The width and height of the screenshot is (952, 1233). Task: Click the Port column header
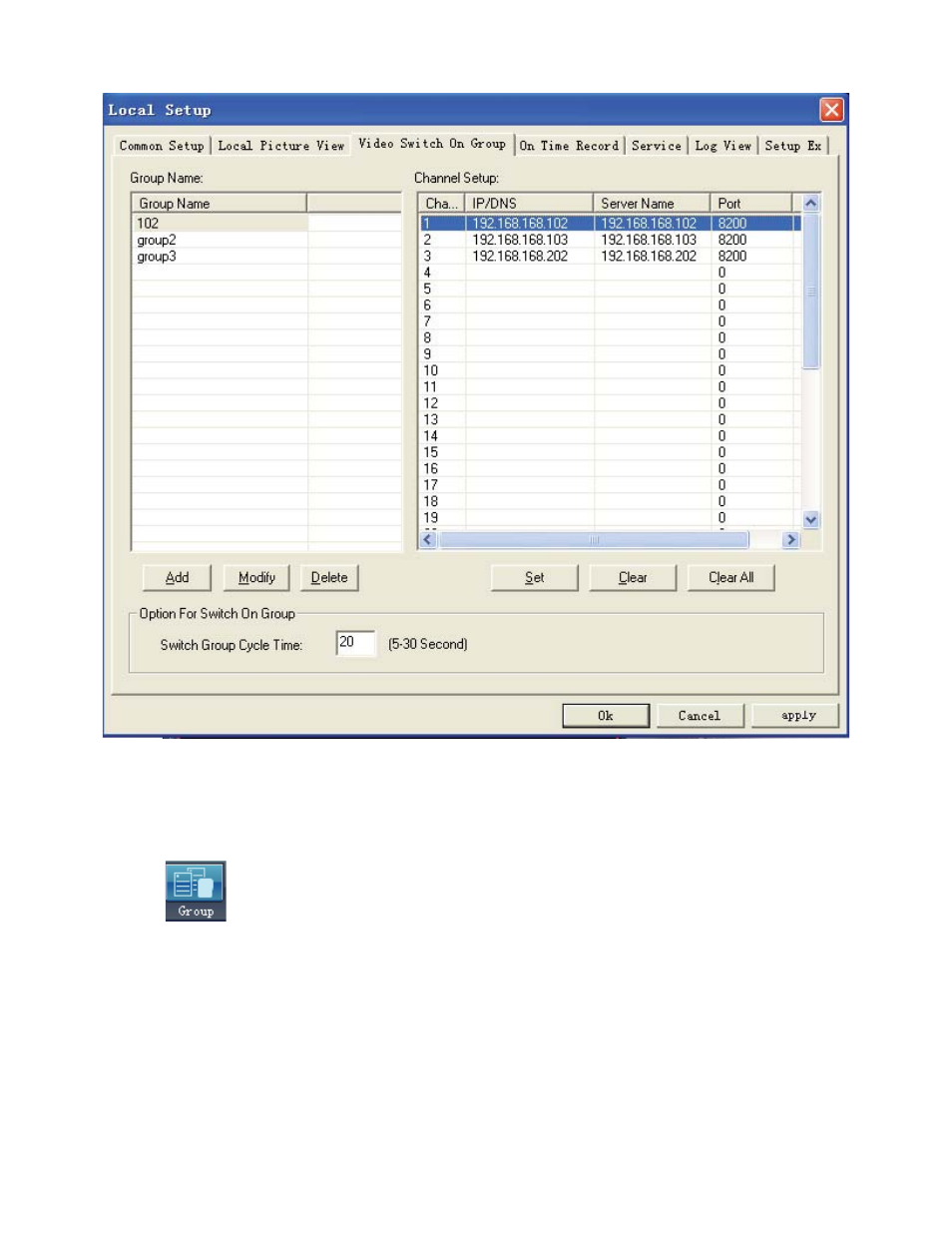tap(750, 204)
